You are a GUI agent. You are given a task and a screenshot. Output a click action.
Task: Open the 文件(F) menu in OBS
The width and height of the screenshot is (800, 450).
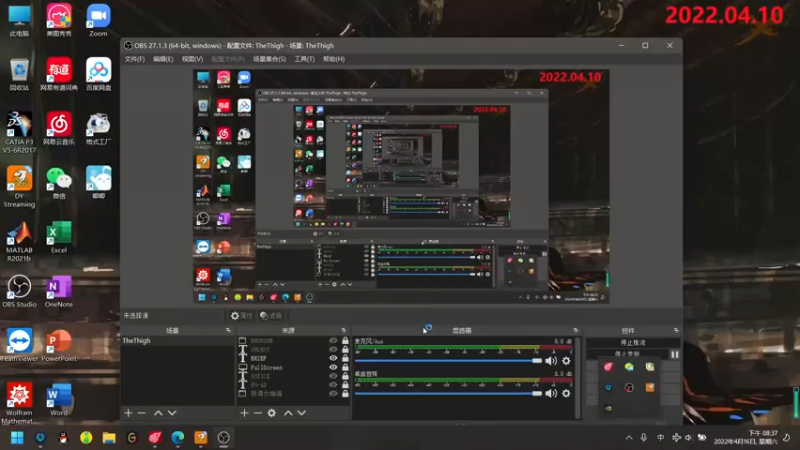click(x=135, y=59)
